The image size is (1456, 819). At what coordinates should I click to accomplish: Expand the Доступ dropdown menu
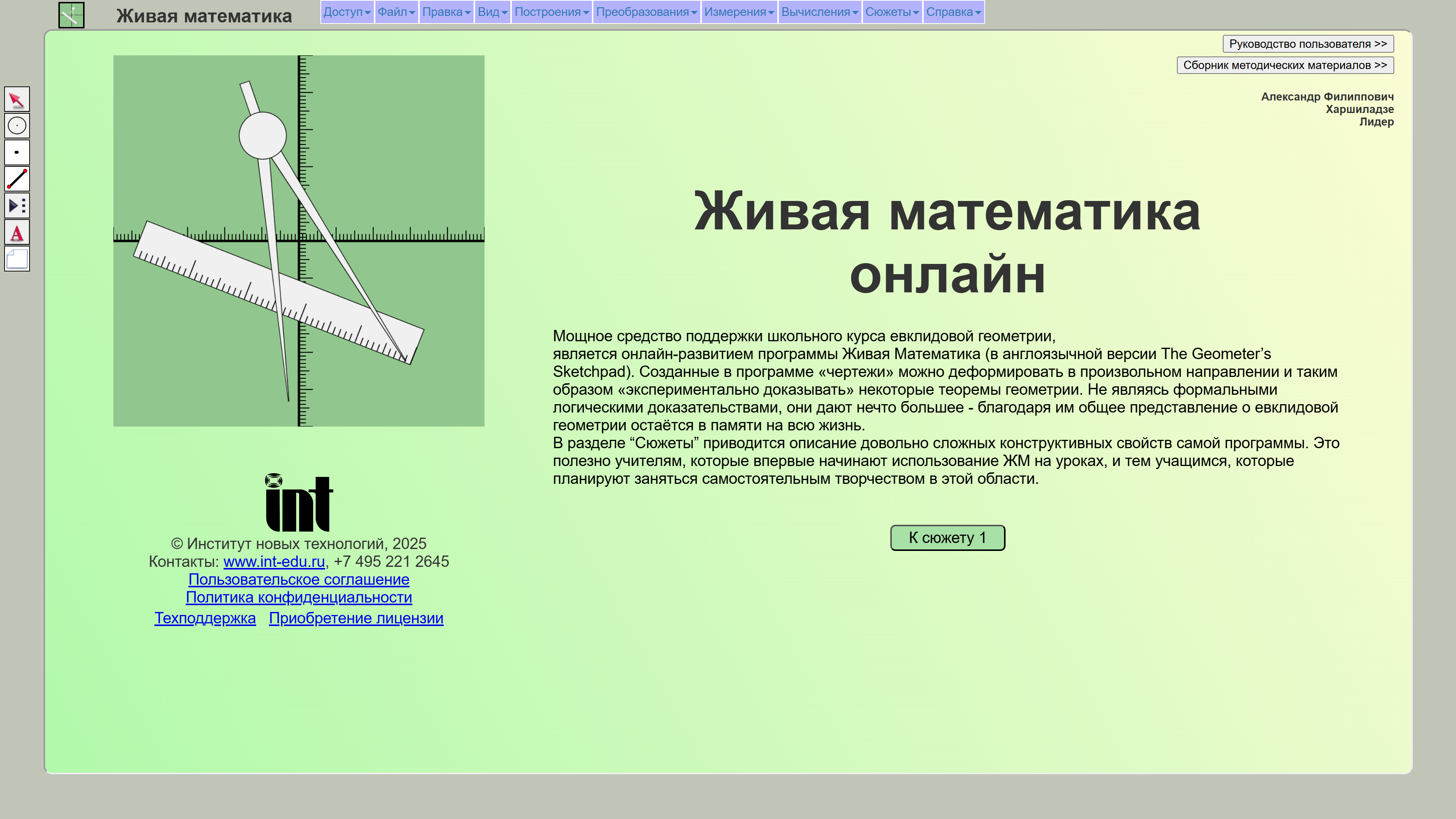(x=347, y=12)
